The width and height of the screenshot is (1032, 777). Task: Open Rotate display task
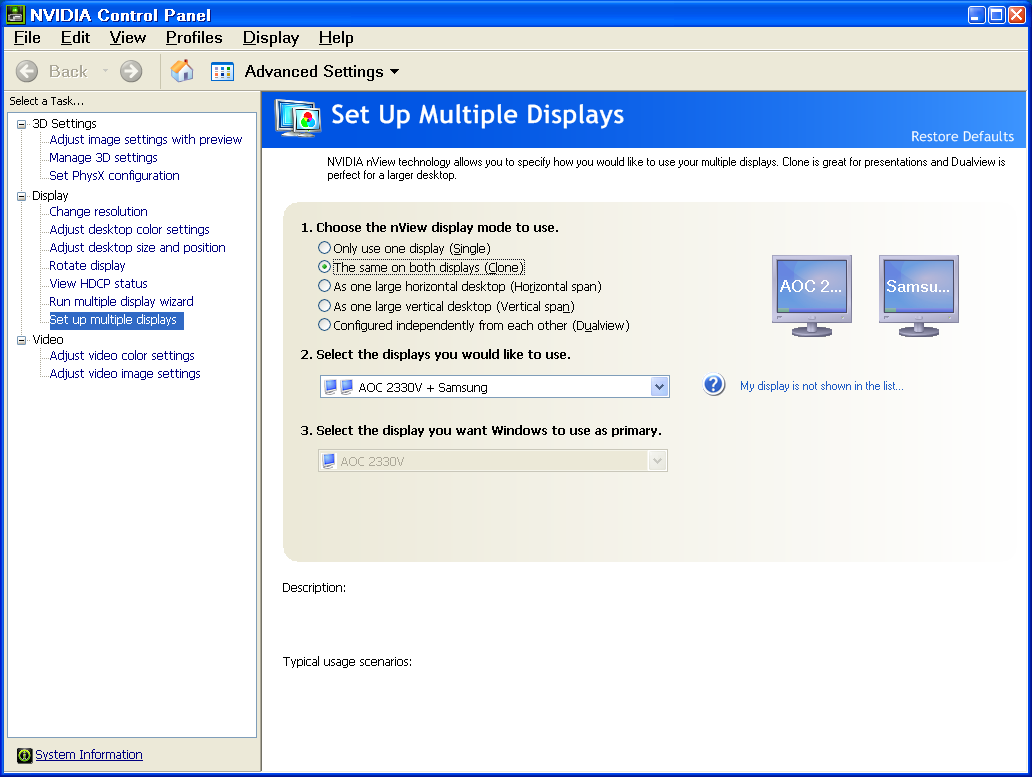click(x=87, y=265)
